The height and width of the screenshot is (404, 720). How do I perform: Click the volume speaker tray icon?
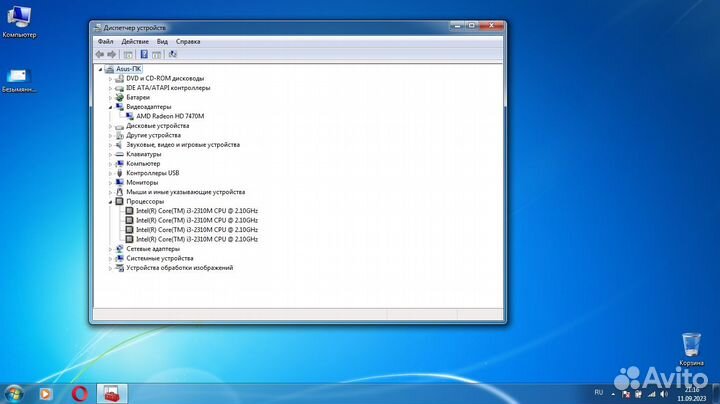664,394
